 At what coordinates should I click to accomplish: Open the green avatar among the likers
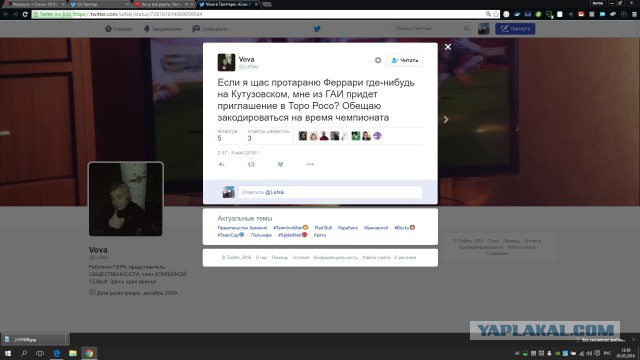pyautogui.click(x=356, y=136)
